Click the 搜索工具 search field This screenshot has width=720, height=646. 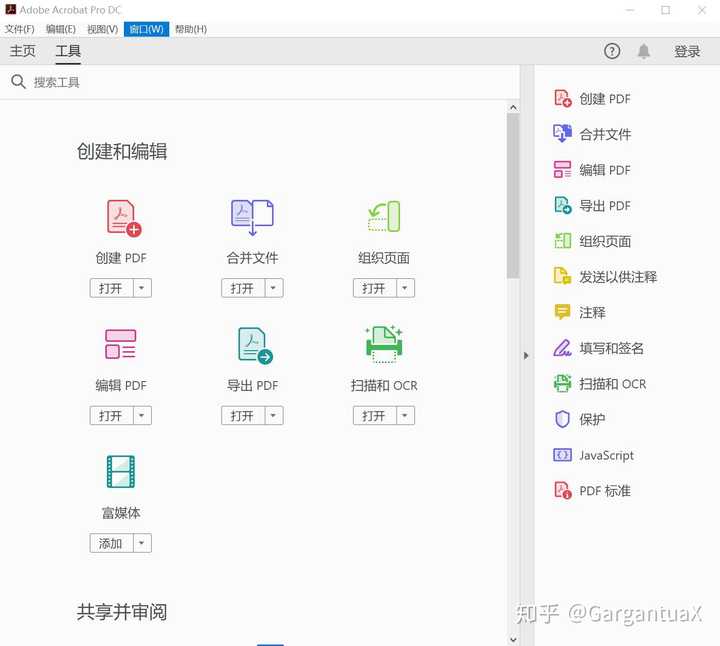259,82
